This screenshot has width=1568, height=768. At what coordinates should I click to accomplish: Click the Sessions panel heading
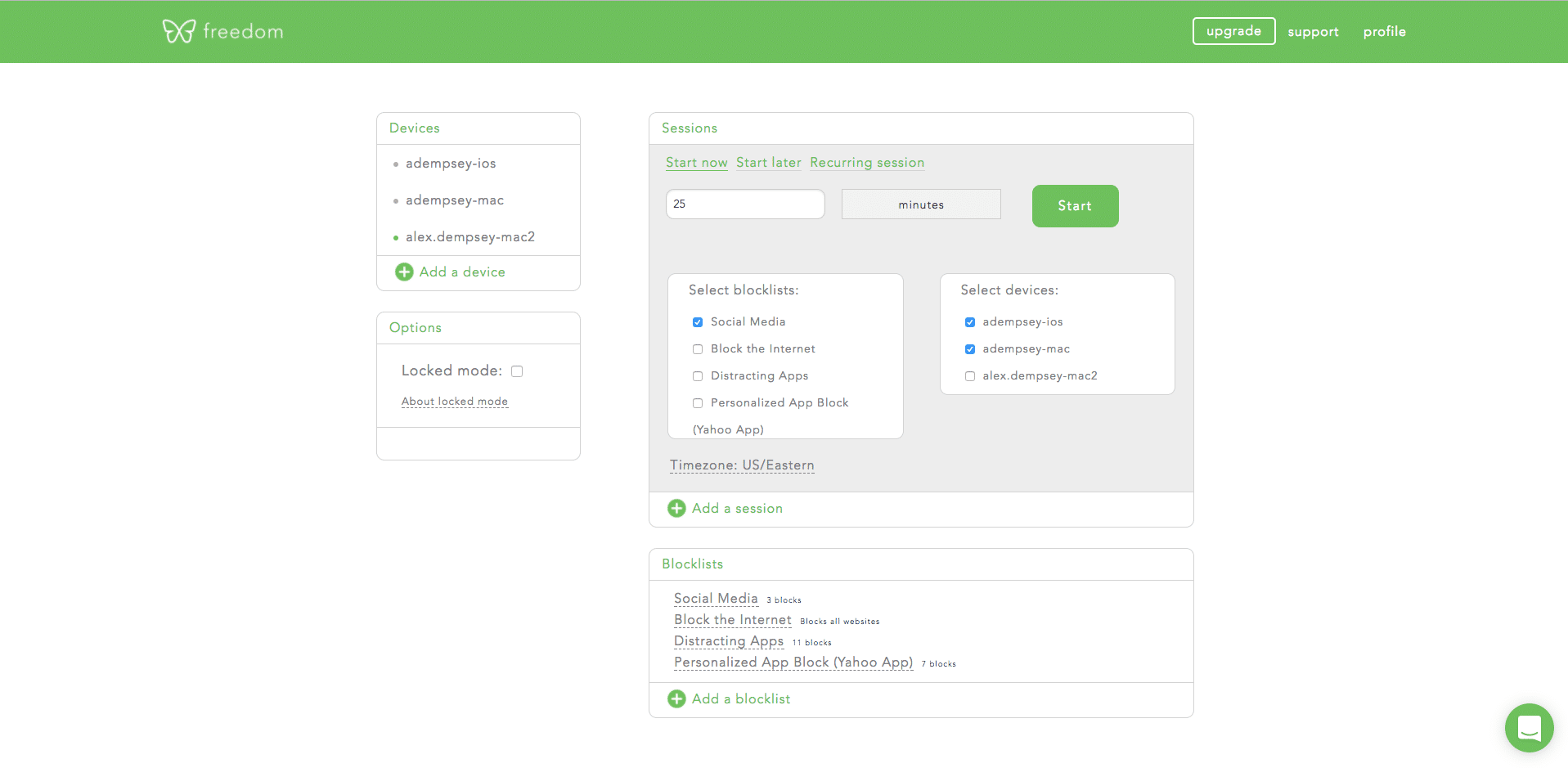coord(690,128)
